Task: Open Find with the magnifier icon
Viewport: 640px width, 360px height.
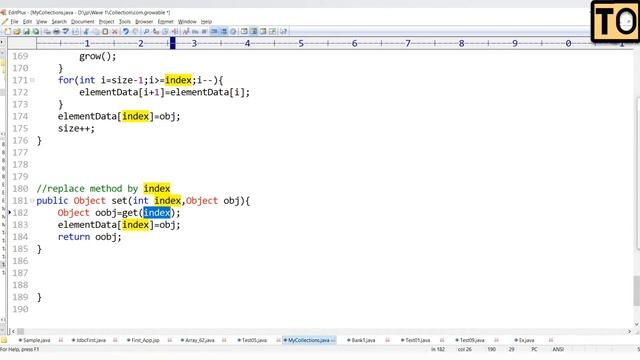Action: tap(146, 31)
